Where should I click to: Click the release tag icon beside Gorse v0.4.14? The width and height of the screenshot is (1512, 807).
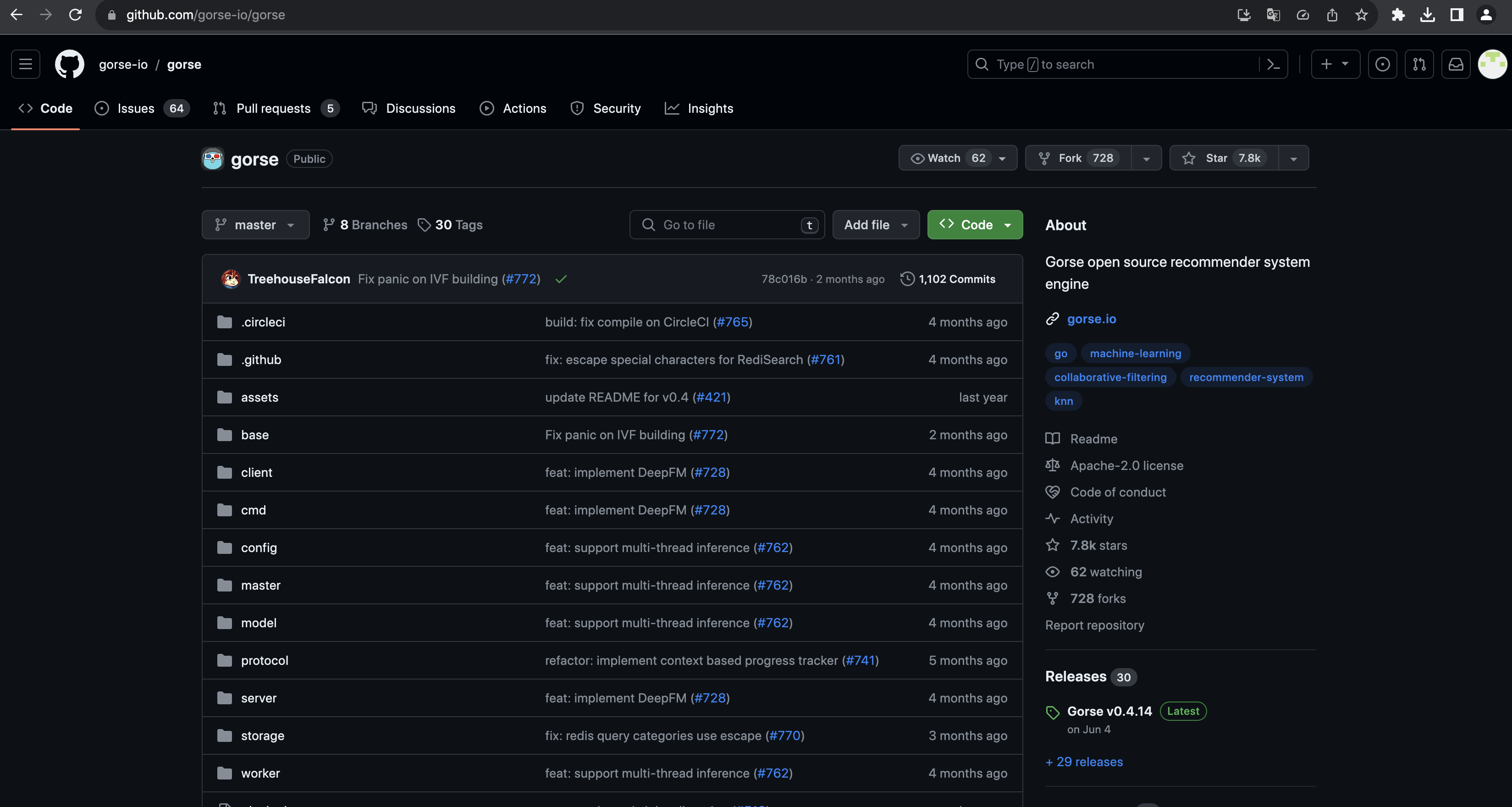pyautogui.click(x=1053, y=713)
